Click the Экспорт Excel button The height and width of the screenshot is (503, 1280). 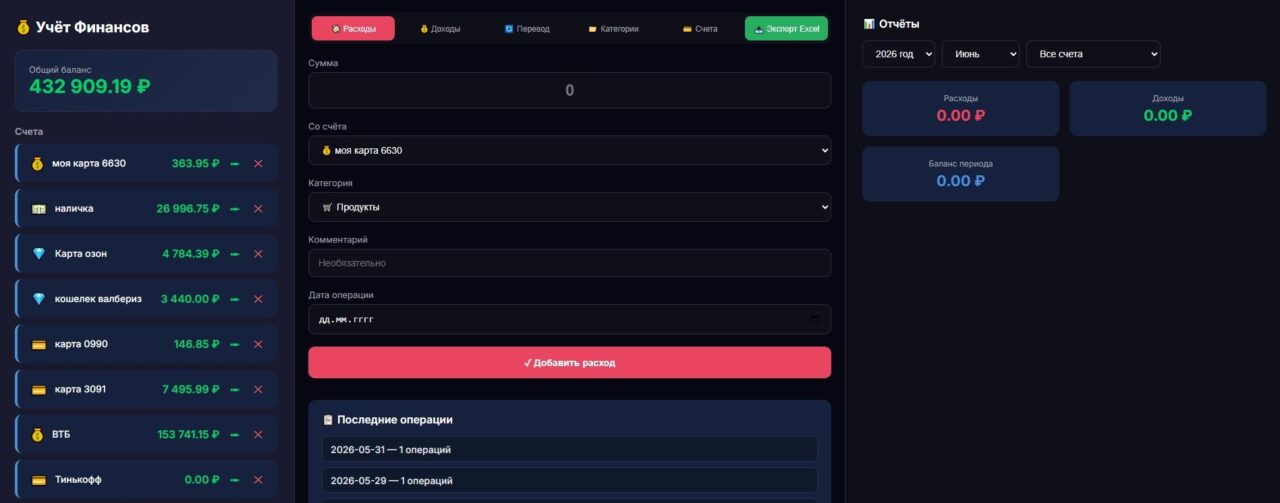pos(786,29)
